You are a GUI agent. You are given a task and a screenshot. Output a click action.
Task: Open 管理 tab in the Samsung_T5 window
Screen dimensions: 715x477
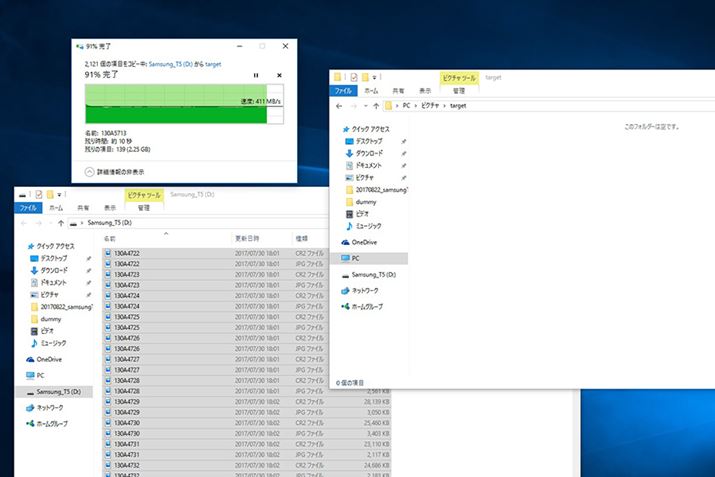tap(143, 207)
